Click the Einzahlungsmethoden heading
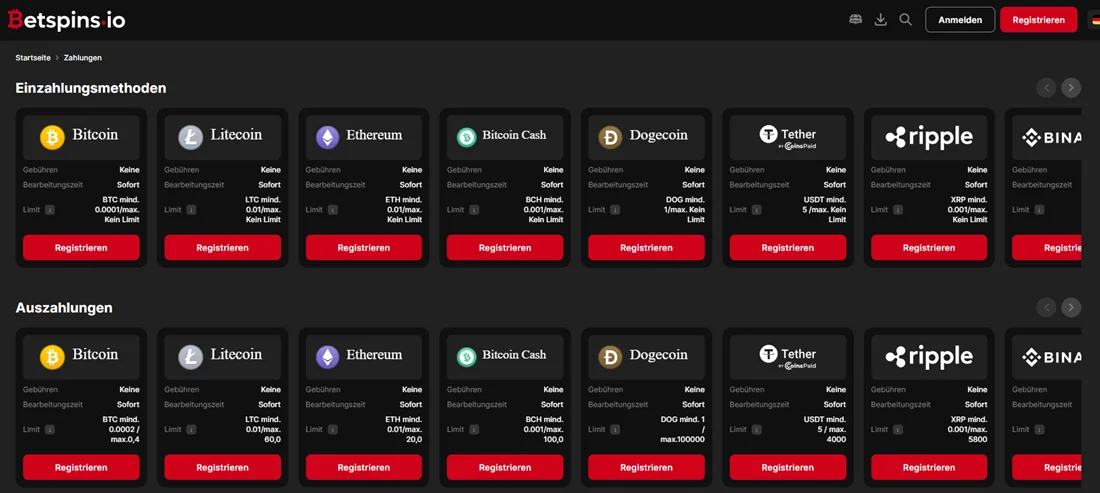This screenshot has width=1100, height=493. (x=91, y=88)
